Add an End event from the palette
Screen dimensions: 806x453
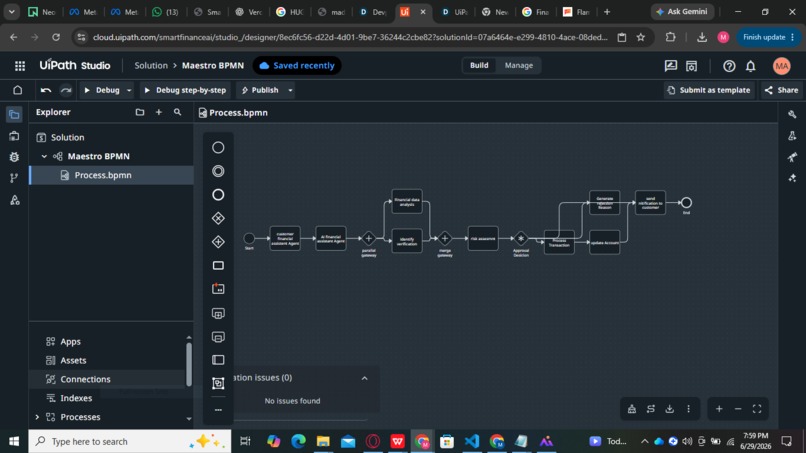218,195
